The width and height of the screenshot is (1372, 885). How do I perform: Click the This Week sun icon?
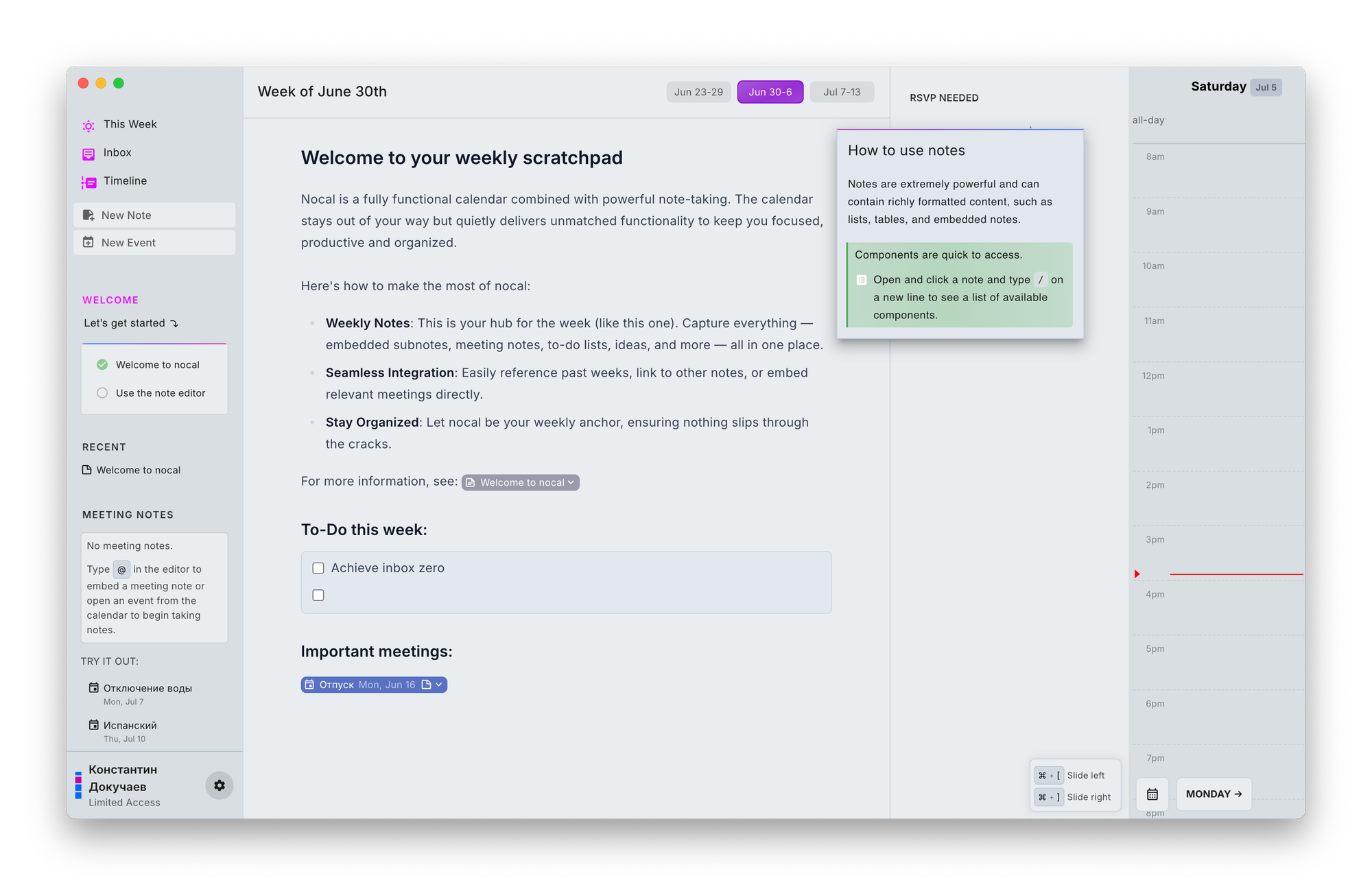88,125
